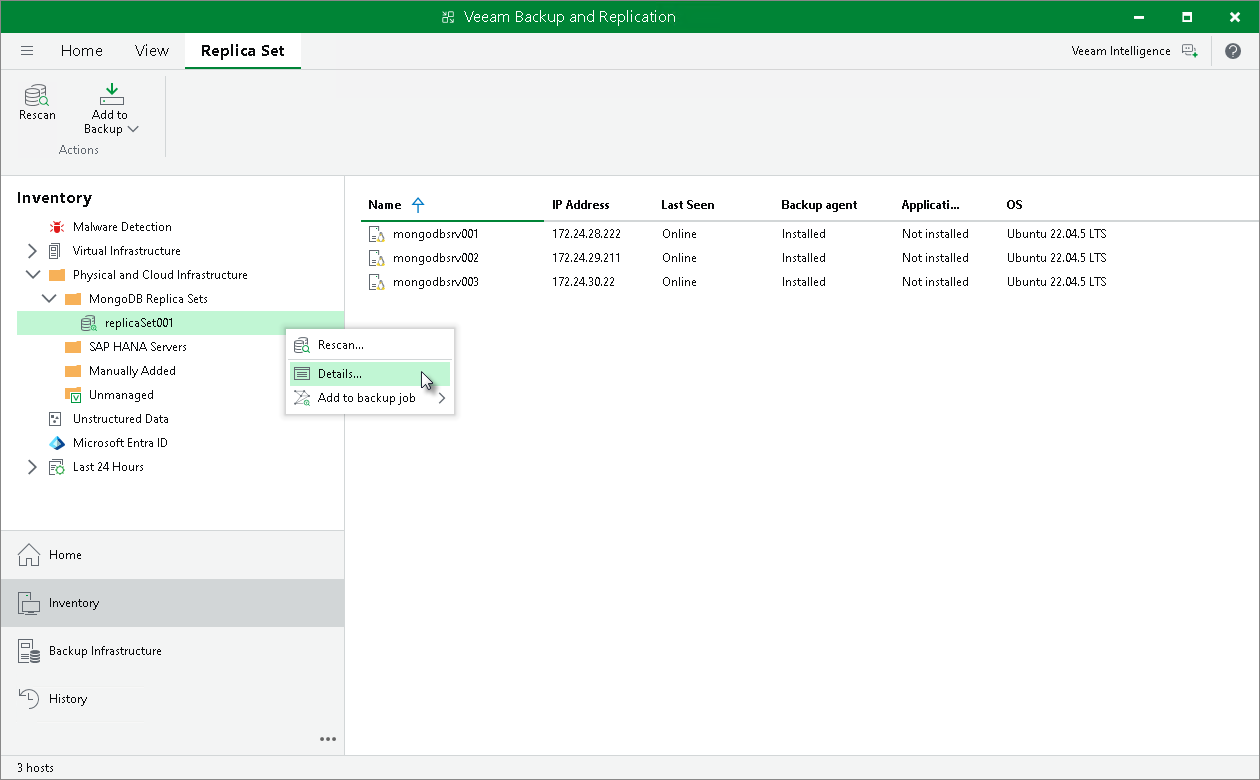Click the Home house icon in navigation
Viewport: 1260px width, 780px height.
[29, 555]
